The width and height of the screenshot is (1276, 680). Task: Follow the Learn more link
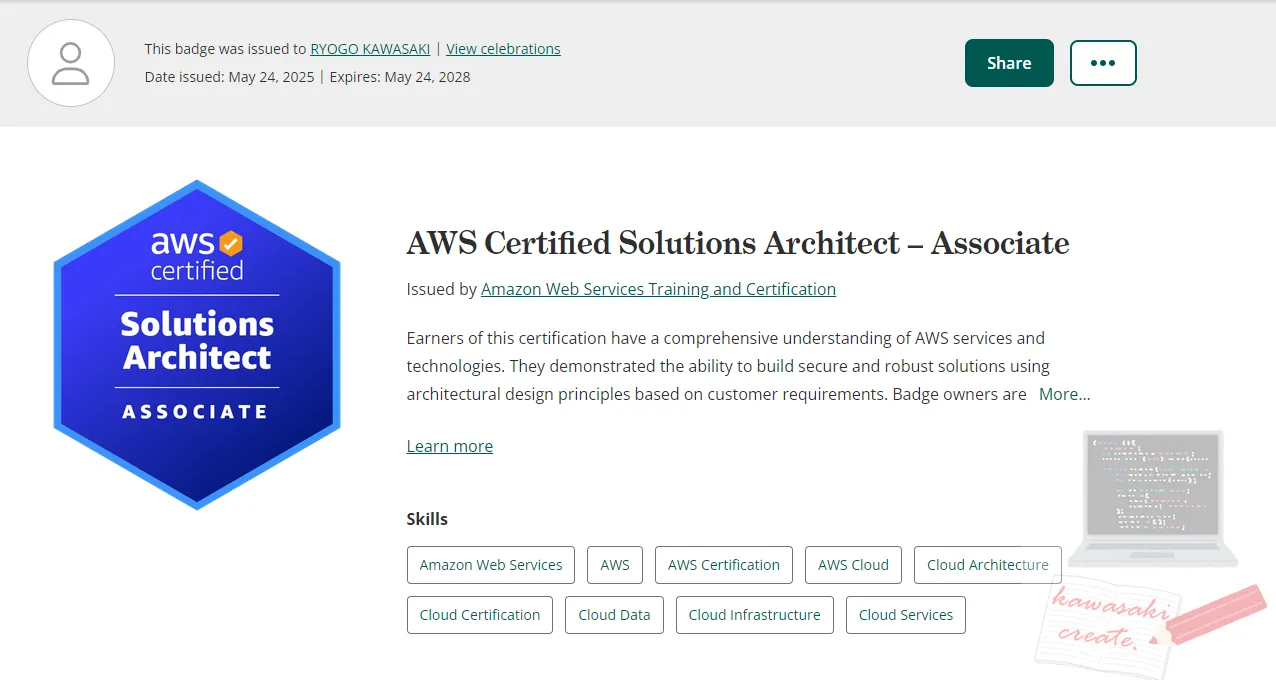click(450, 446)
